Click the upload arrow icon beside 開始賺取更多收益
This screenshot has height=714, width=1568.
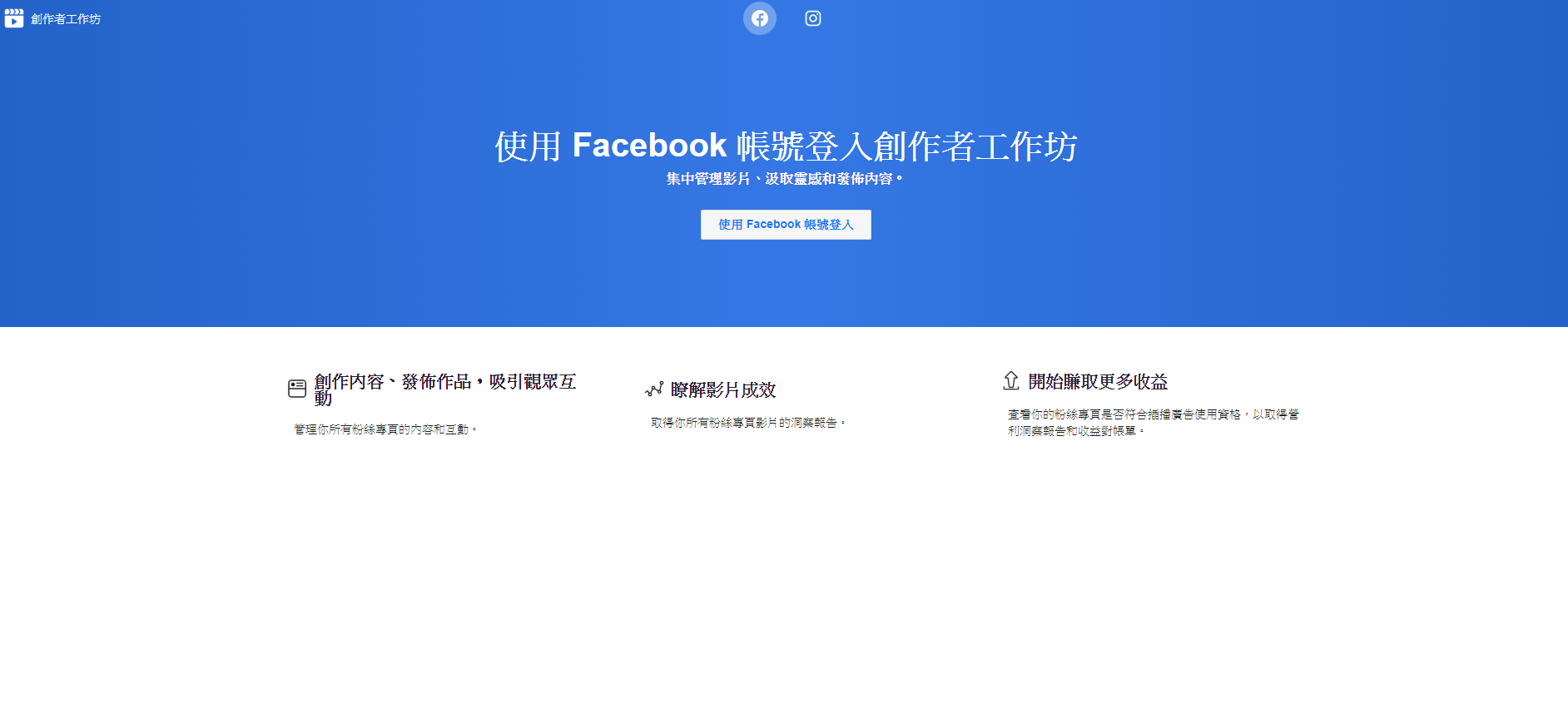pos(1011,380)
